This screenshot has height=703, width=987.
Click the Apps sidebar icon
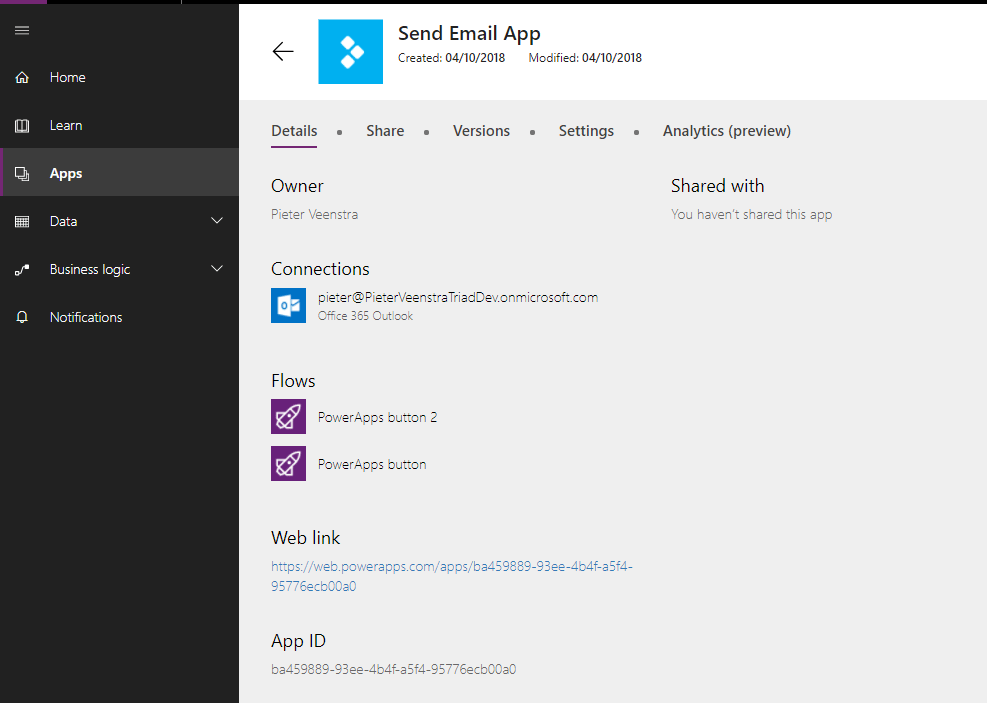[22, 173]
